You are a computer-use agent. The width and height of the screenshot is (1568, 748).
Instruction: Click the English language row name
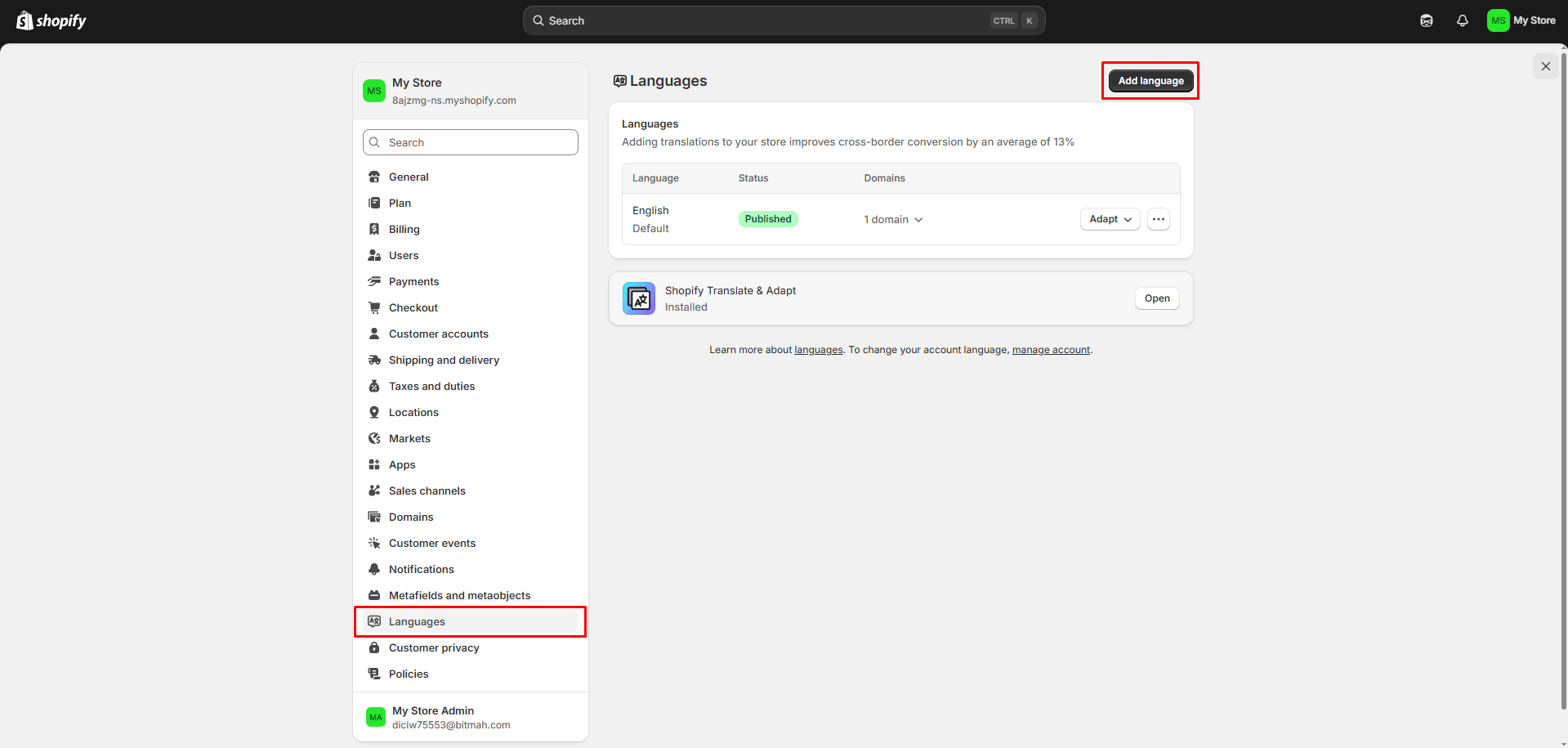[650, 211]
